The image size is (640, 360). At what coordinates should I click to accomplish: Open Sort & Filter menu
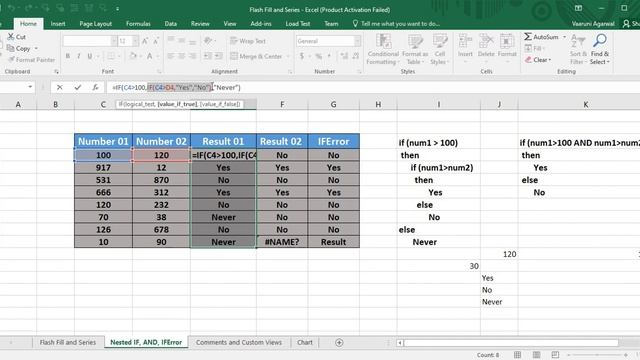click(x=578, y=49)
